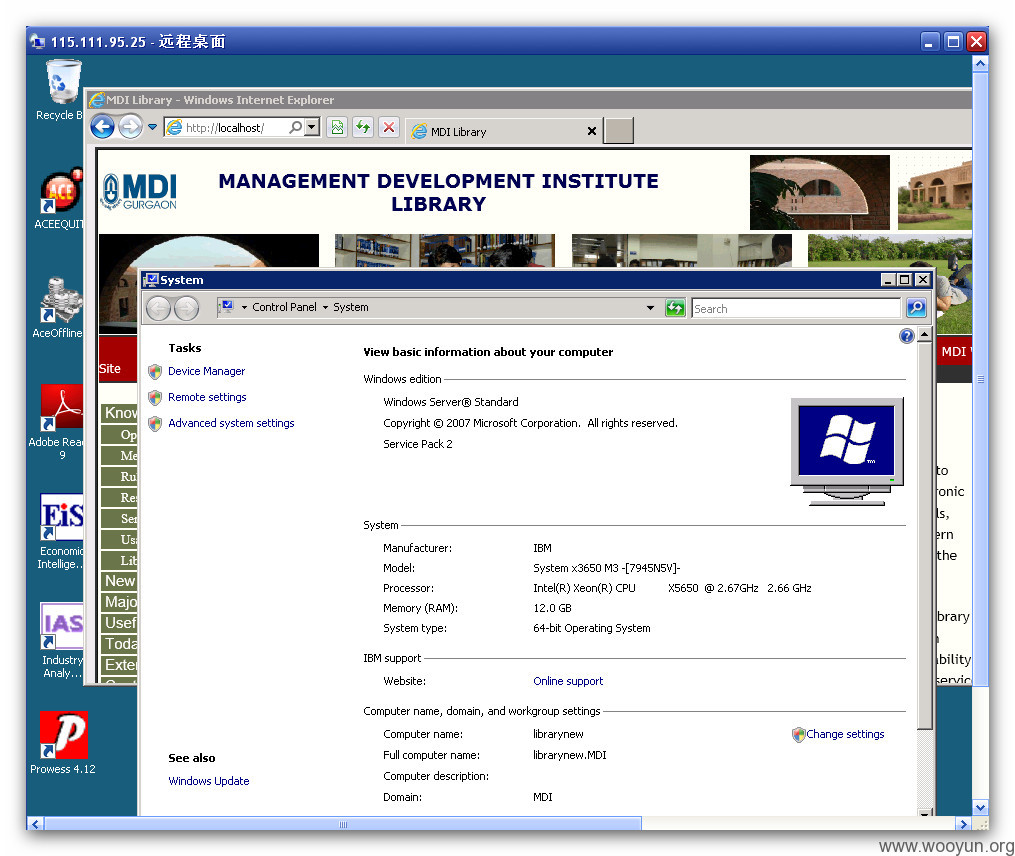Click the remote desktop title bar icon
The width and height of the screenshot is (1015, 856).
click(38, 41)
